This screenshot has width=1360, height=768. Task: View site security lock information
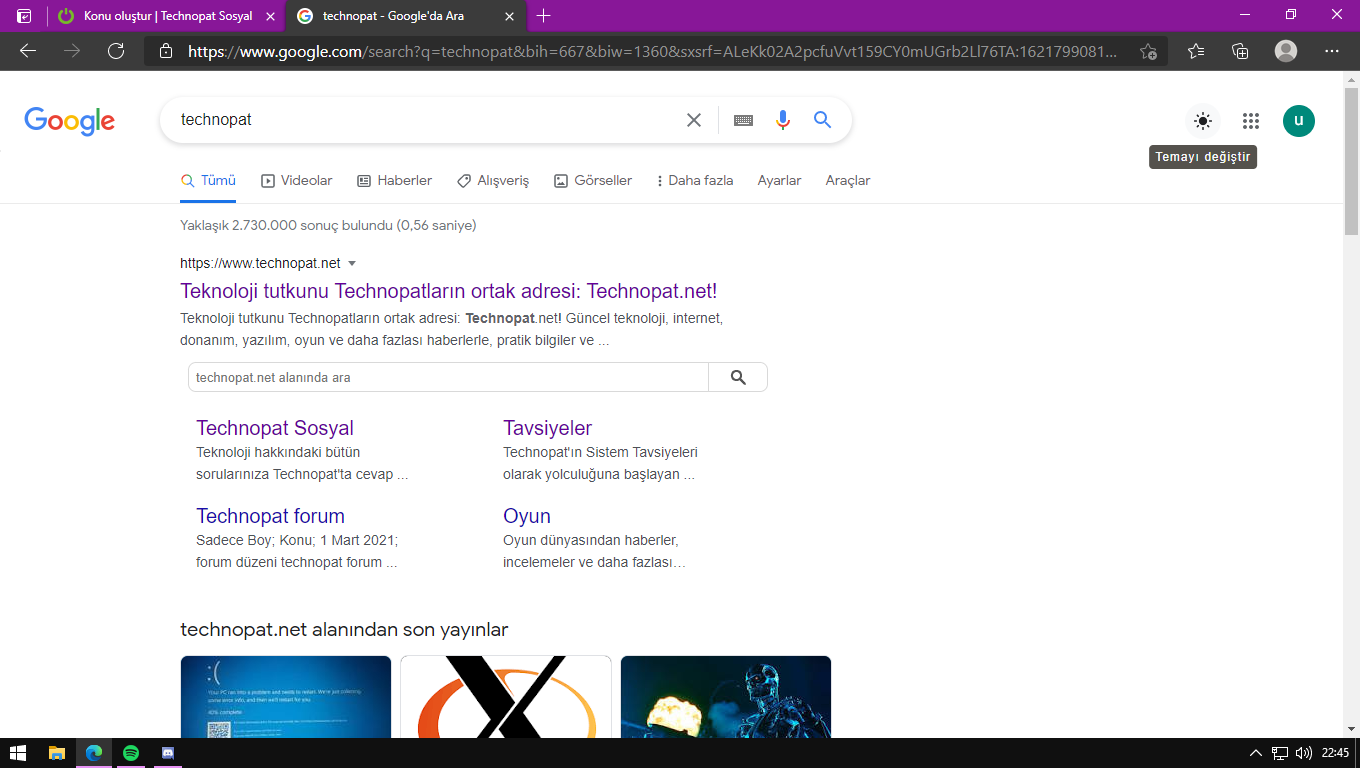pos(166,51)
